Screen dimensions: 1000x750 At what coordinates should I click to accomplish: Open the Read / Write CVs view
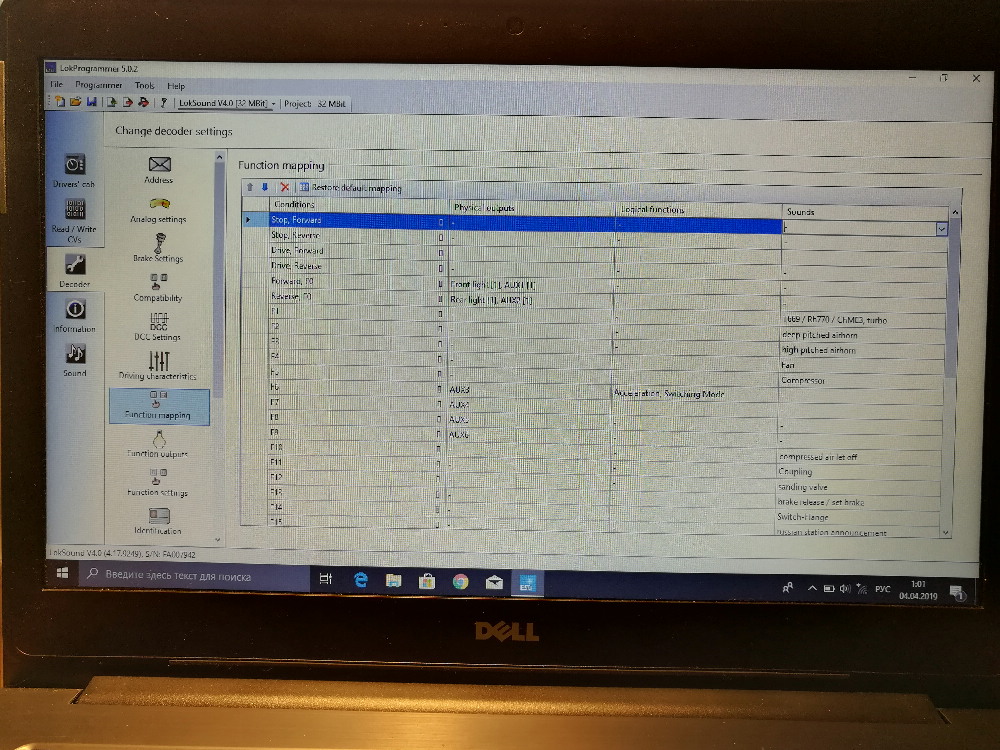point(75,216)
